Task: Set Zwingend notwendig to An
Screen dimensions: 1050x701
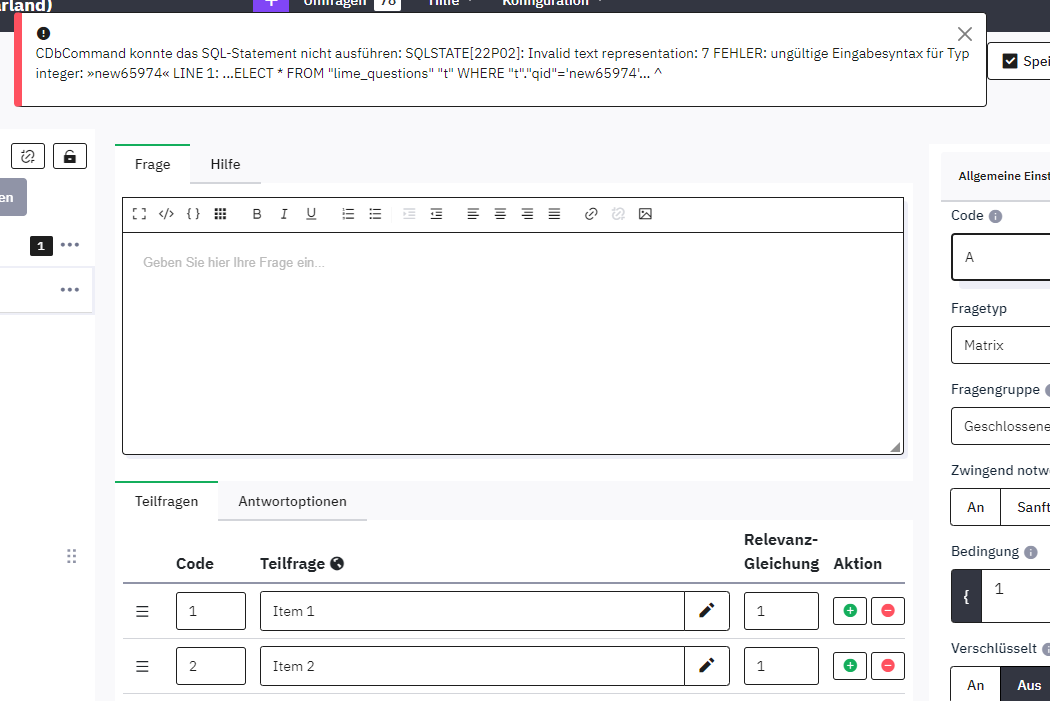Action: coord(975,508)
